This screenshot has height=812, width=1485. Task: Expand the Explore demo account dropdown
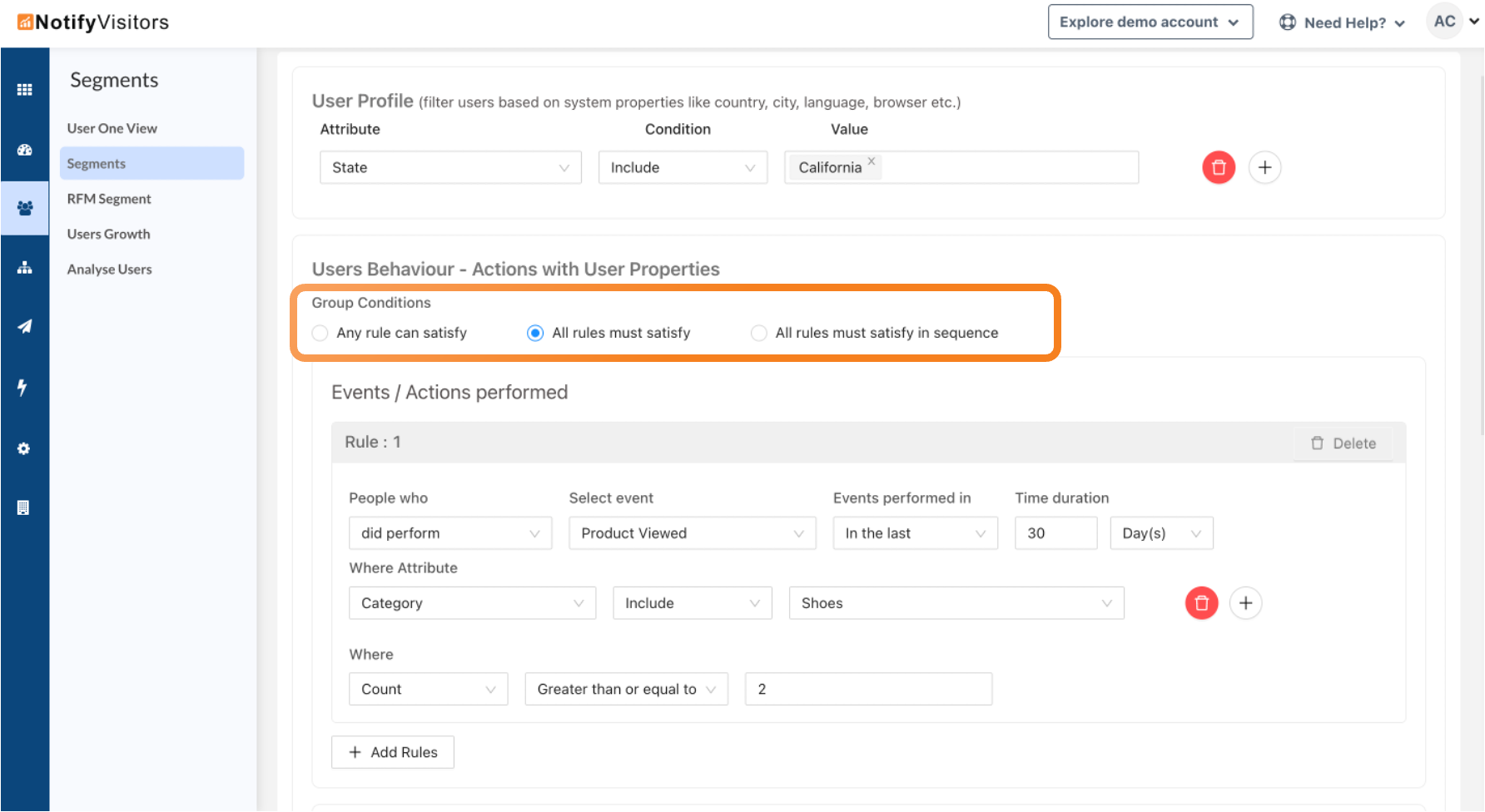coord(1150,22)
